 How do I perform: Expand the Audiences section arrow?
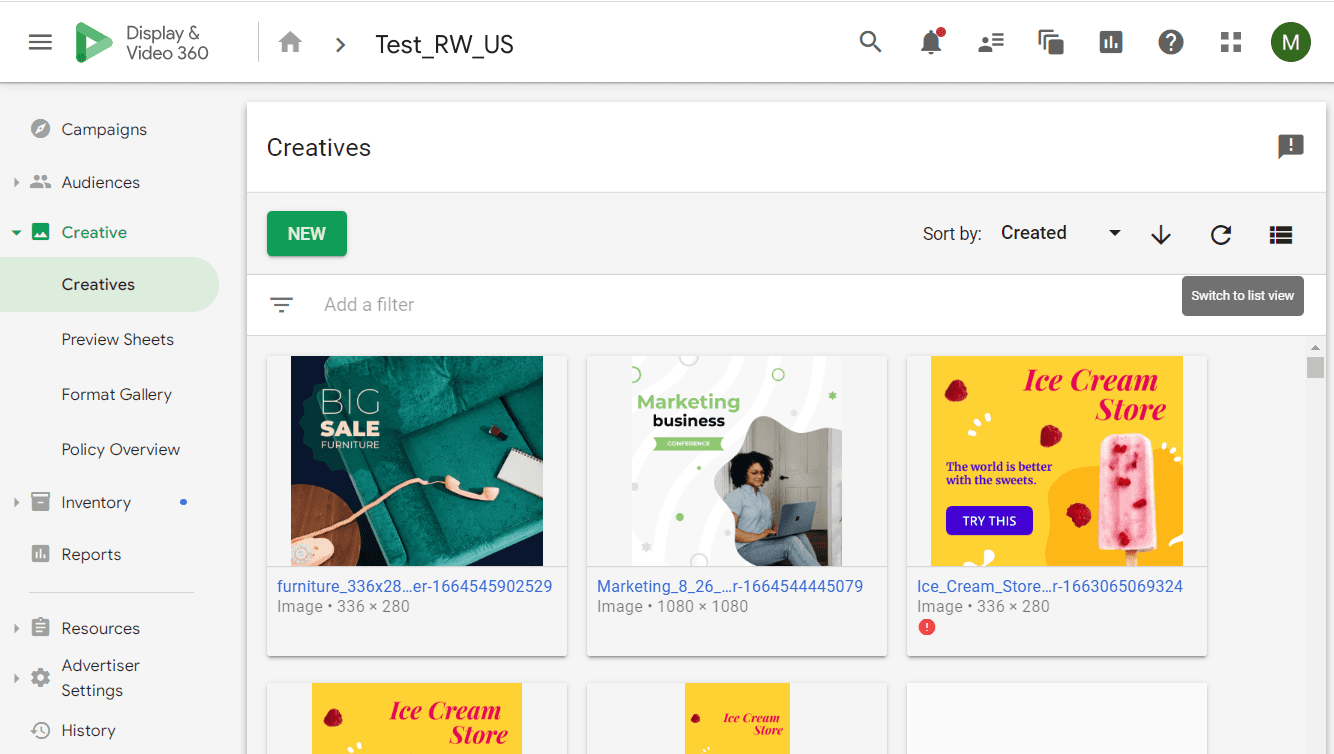tap(16, 182)
